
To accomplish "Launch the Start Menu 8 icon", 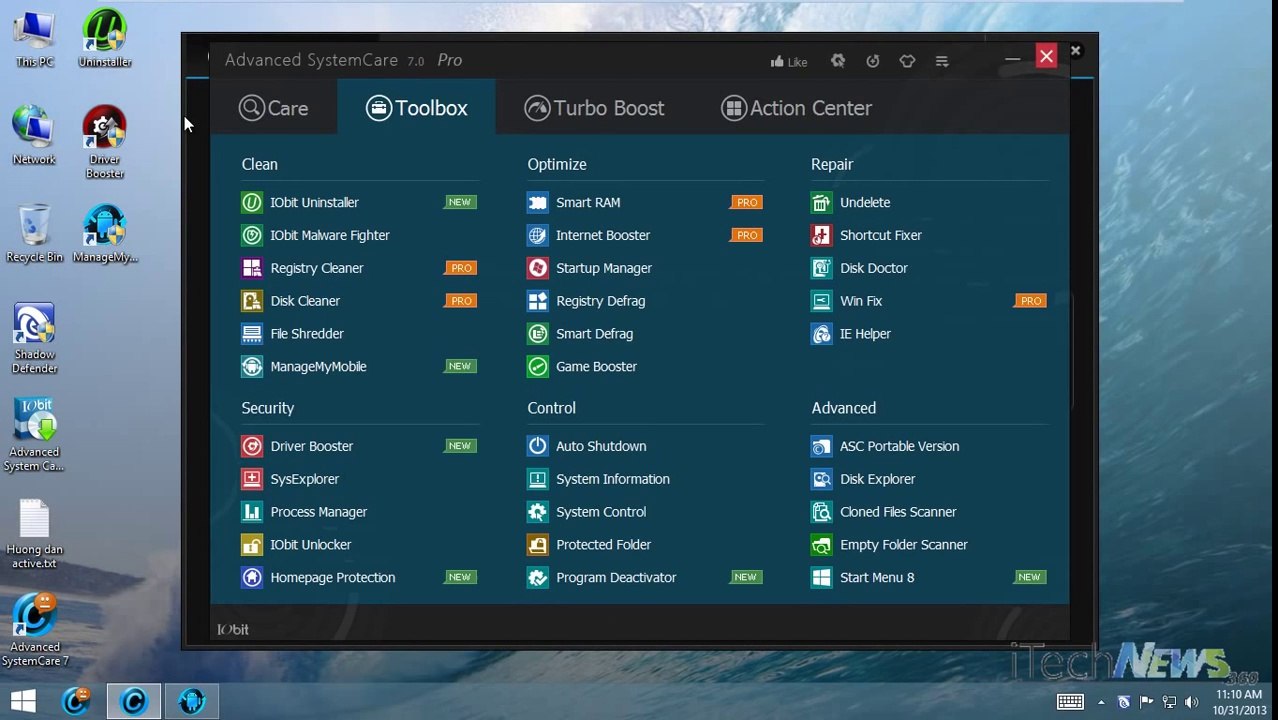I will tap(821, 578).
